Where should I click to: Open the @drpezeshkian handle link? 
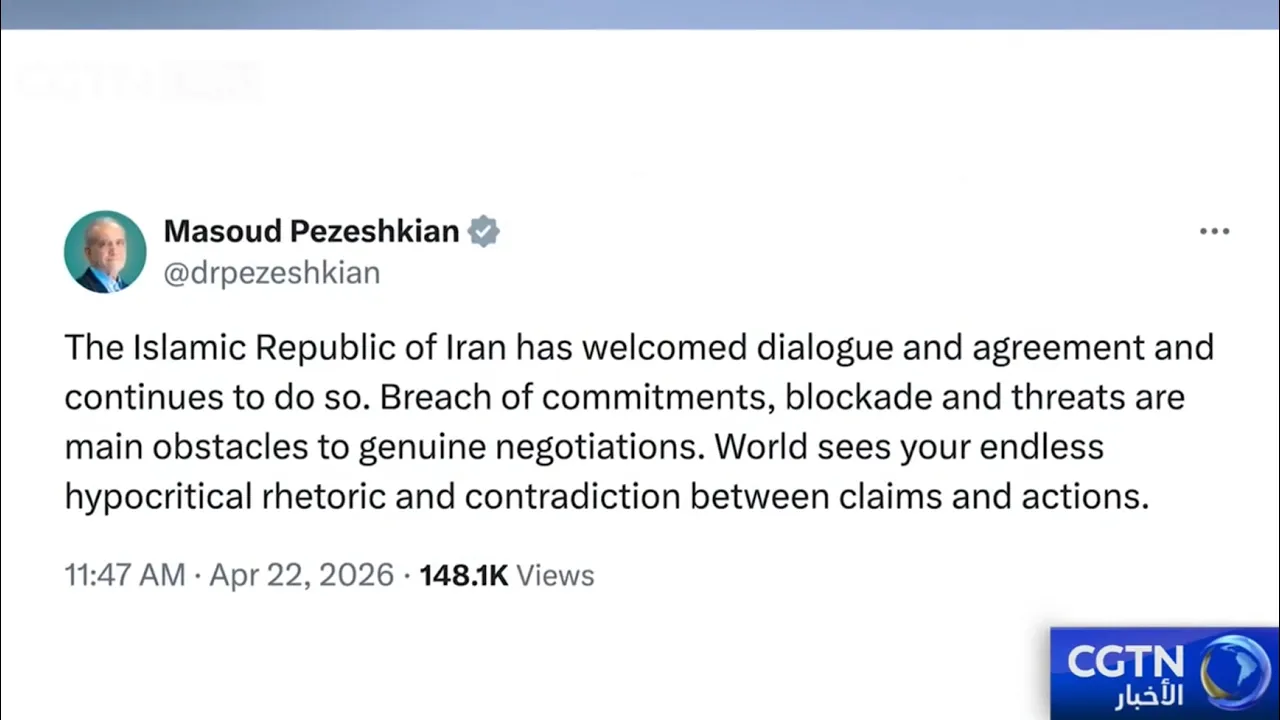pos(271,273)
